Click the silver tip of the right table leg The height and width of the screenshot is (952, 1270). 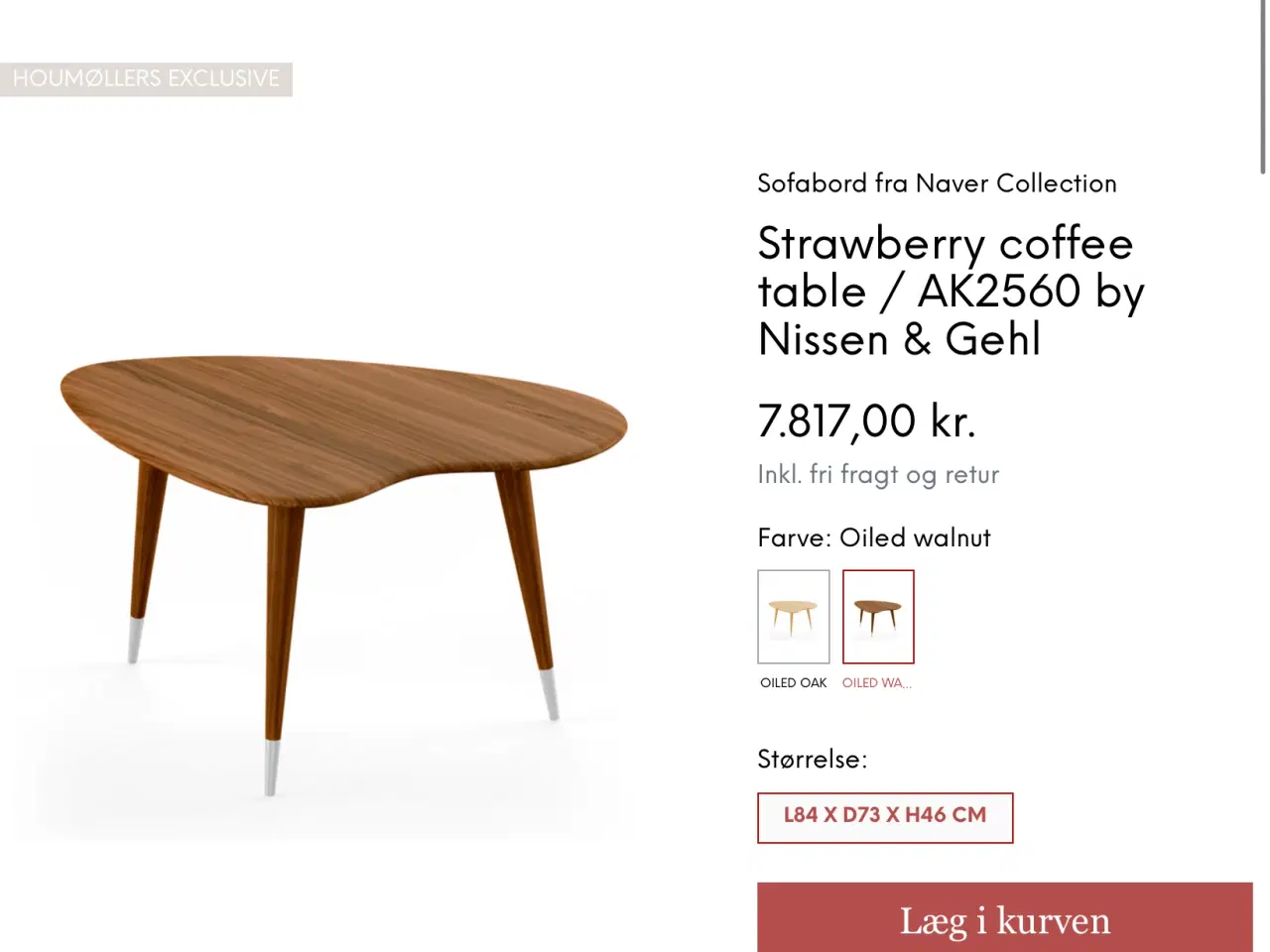[x=550, y=692]
